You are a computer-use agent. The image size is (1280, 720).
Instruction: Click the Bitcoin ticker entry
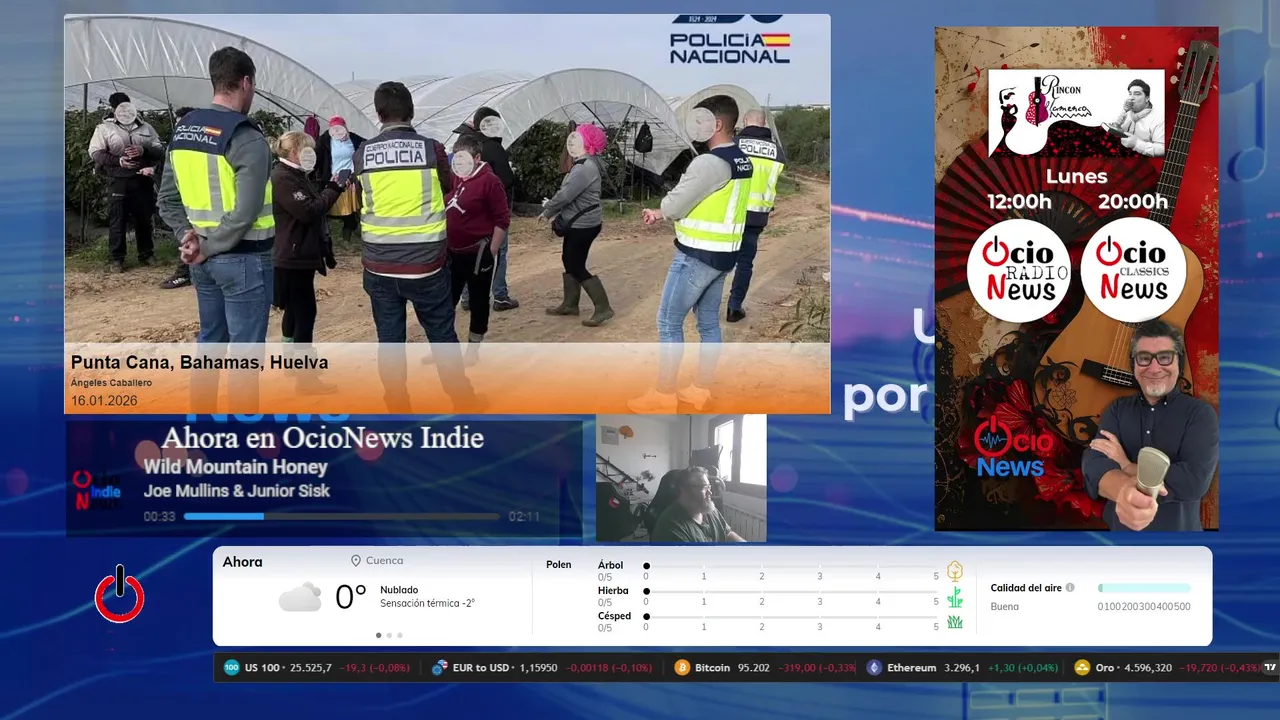[765, 667]
